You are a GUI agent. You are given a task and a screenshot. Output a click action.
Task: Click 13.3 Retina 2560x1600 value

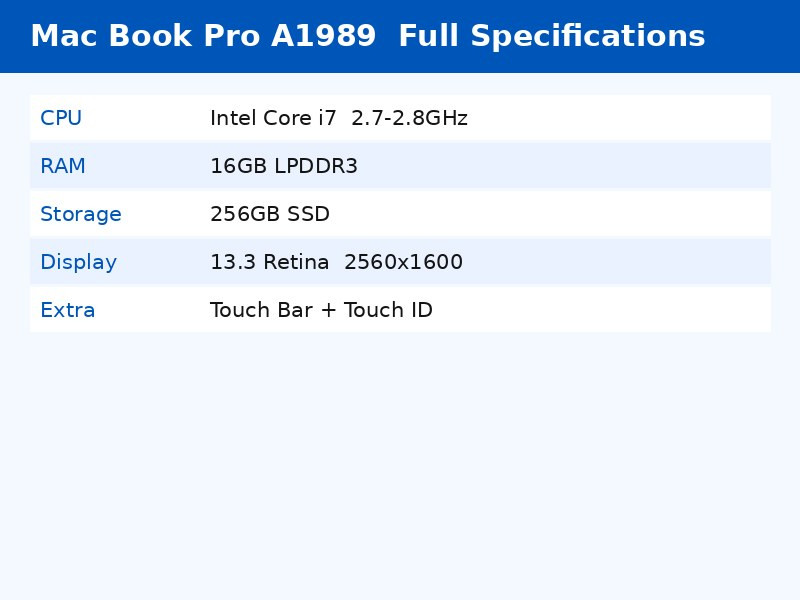click(336, 262)
